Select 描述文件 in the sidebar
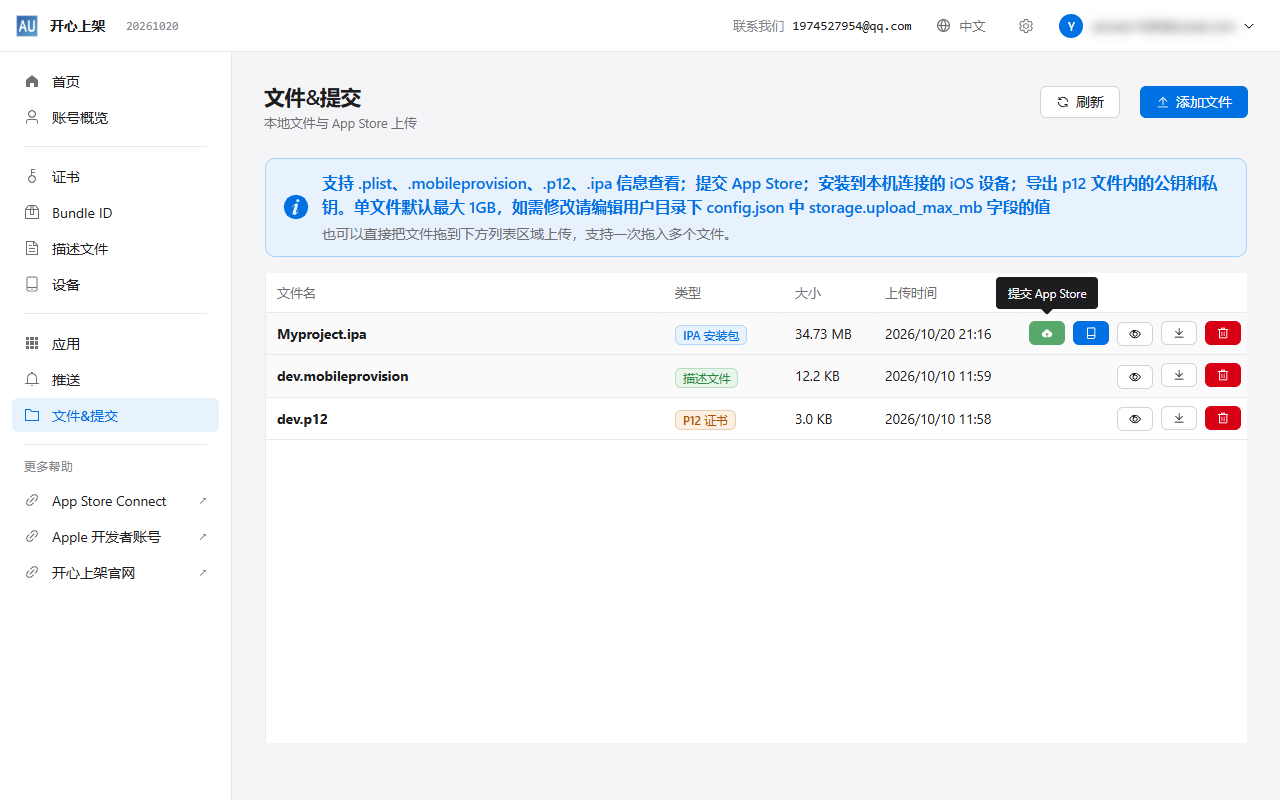 point(115,249)
